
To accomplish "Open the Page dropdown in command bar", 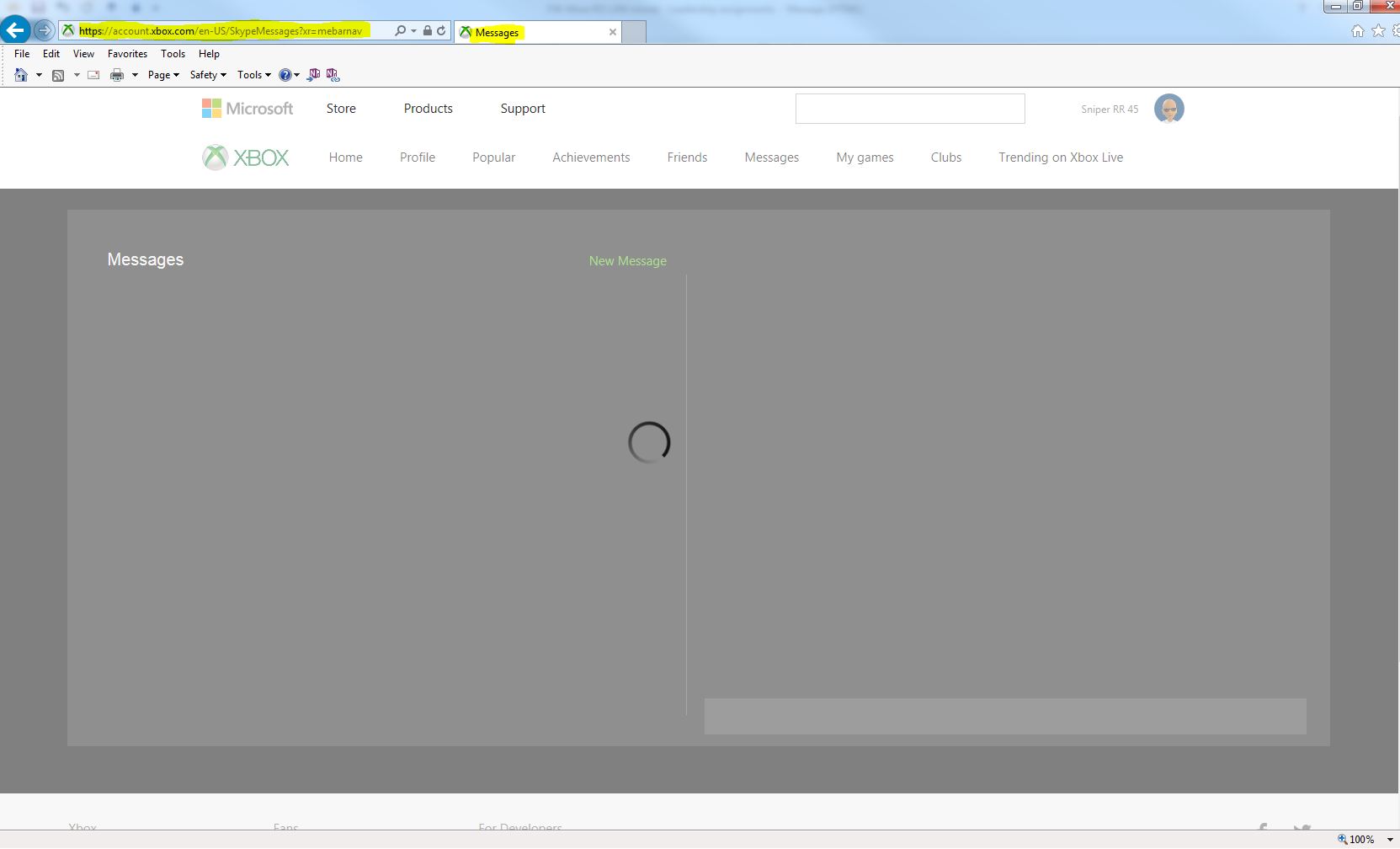I will click(163, 75).
